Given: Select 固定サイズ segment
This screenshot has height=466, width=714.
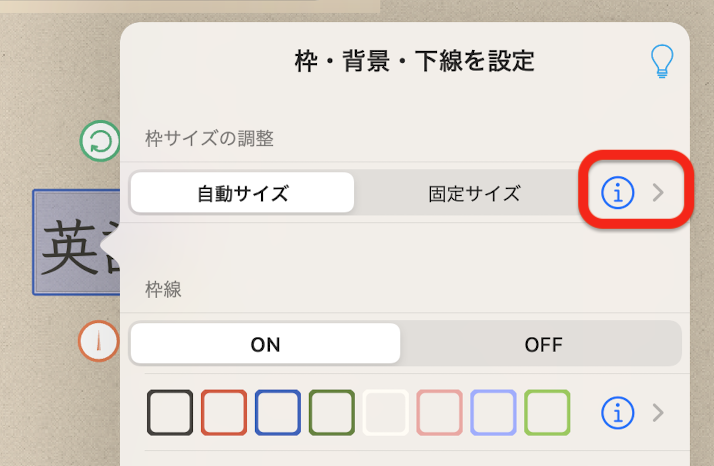Looking at the screenshot, I should tap(474, 193).
